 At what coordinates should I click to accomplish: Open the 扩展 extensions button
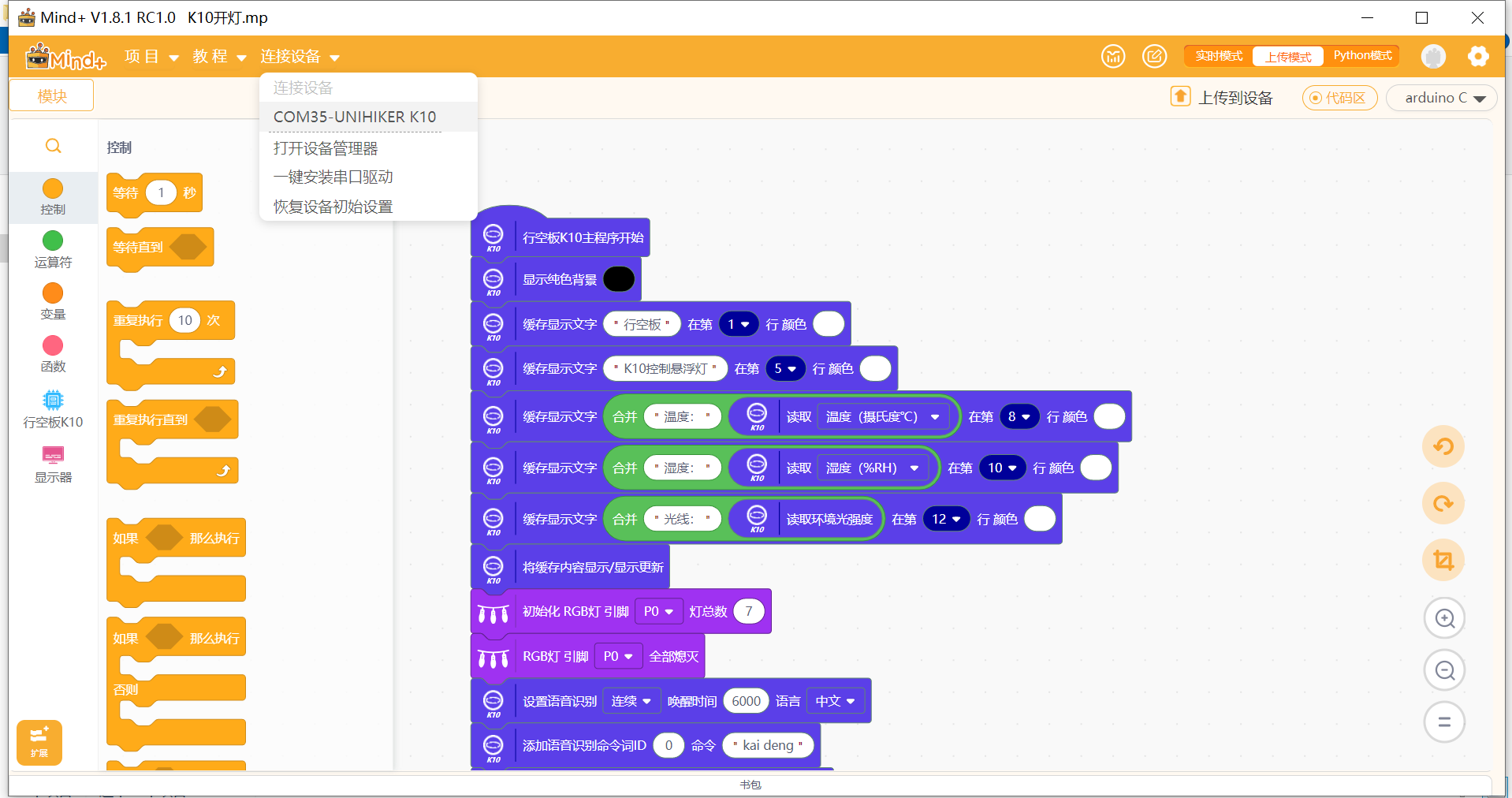pos(39,742)
